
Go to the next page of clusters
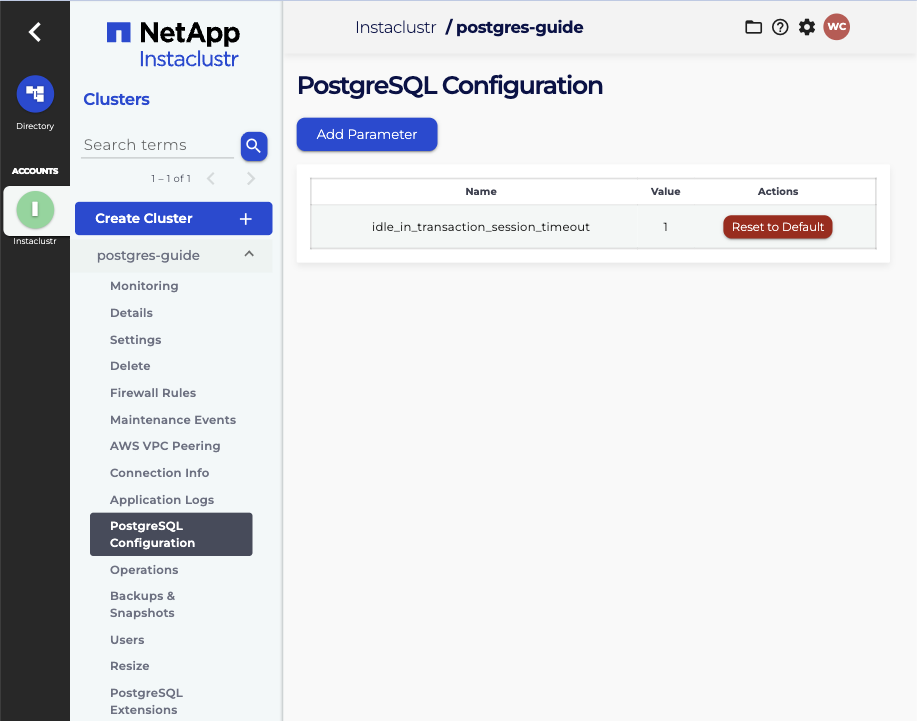(250, 179)
